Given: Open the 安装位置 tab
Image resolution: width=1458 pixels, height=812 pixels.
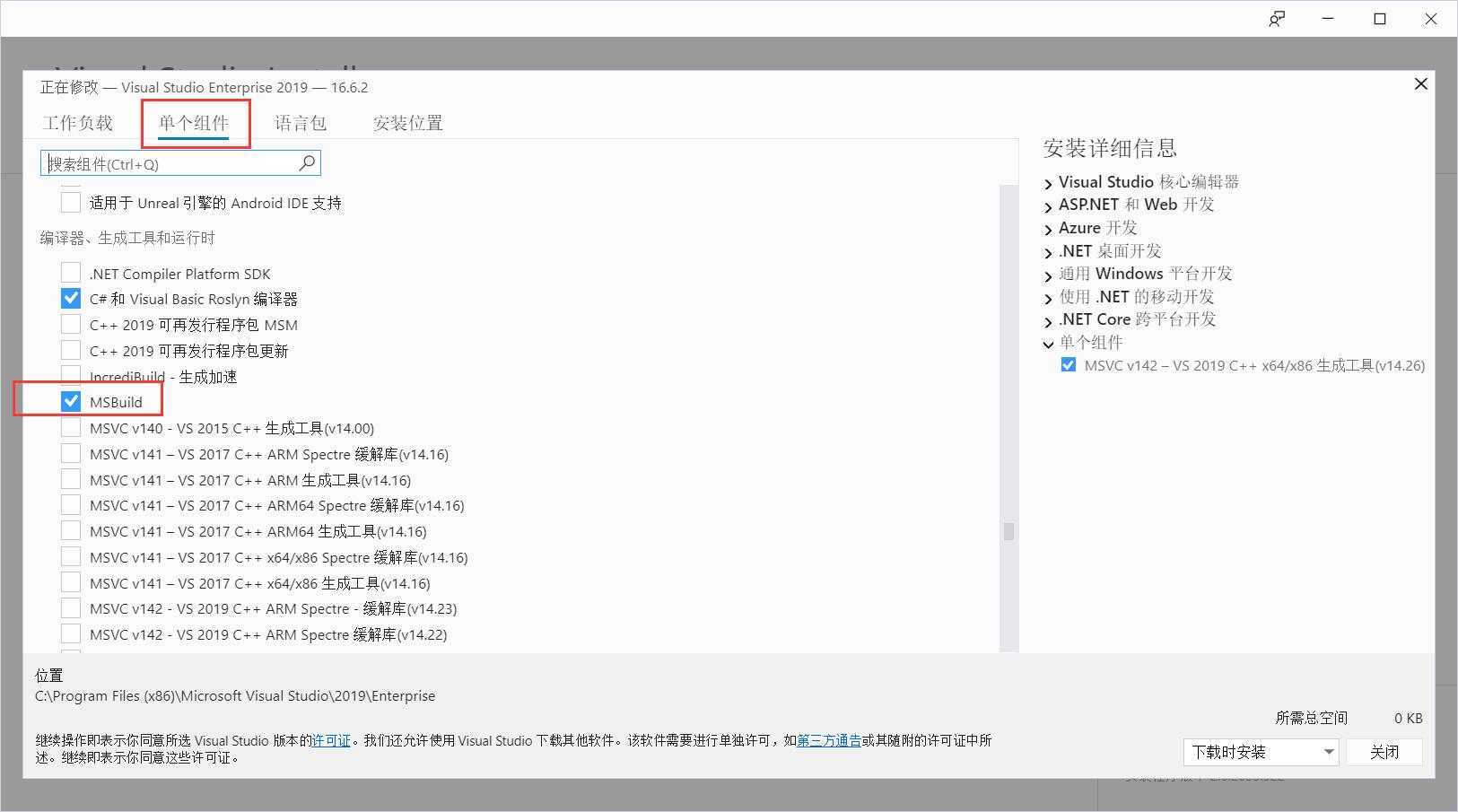Looking at the screenshot, I should tap(408, 123).
